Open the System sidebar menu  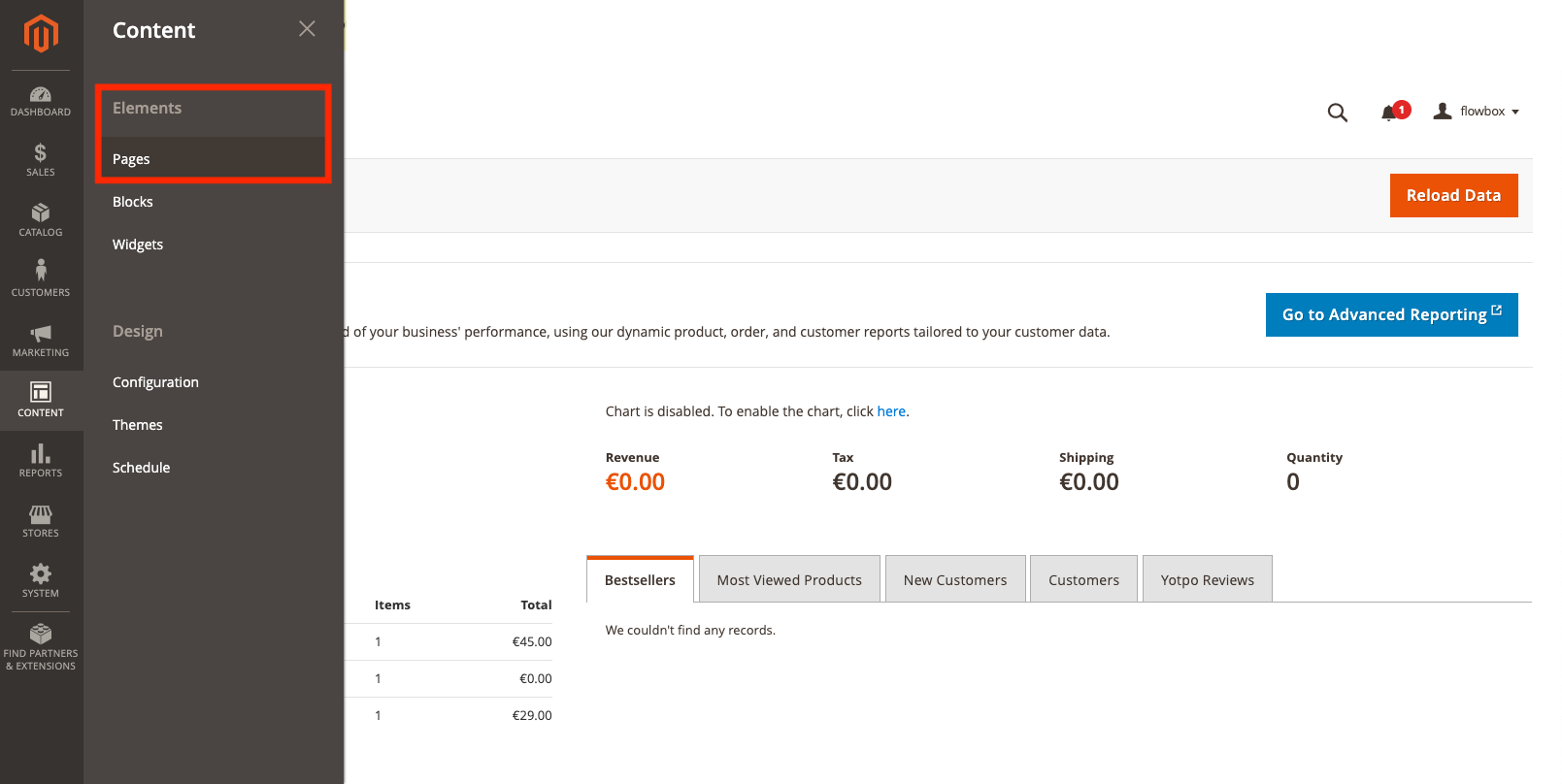point(41,580)
